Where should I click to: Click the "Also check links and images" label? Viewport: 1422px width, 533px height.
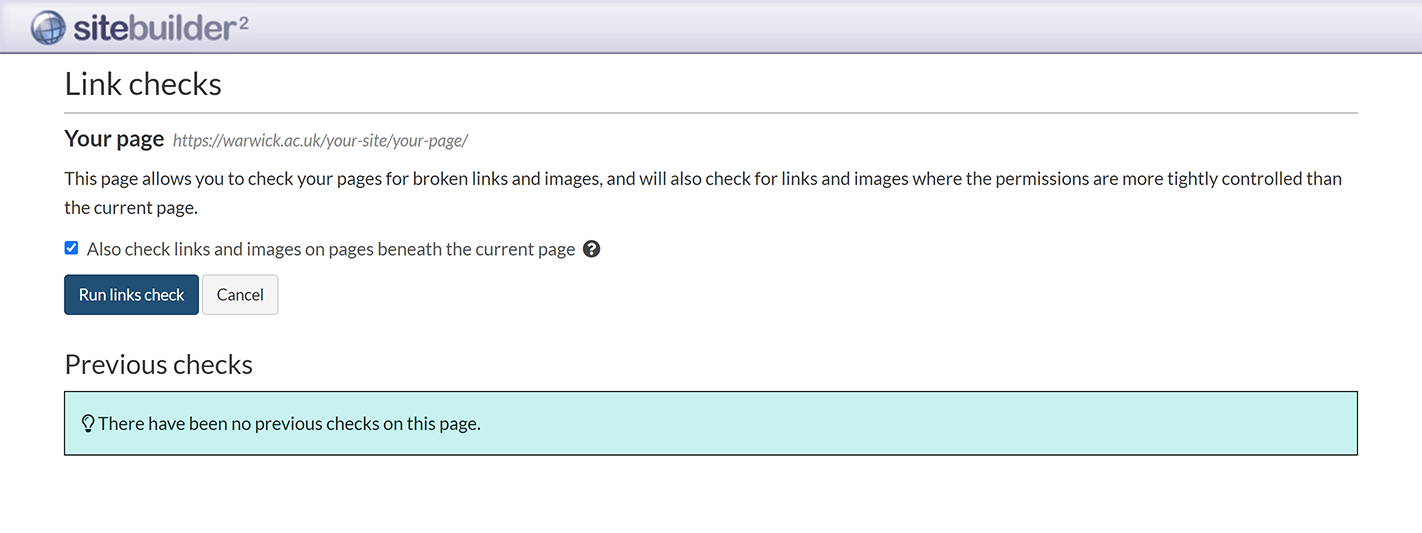(x=330, y=249)
